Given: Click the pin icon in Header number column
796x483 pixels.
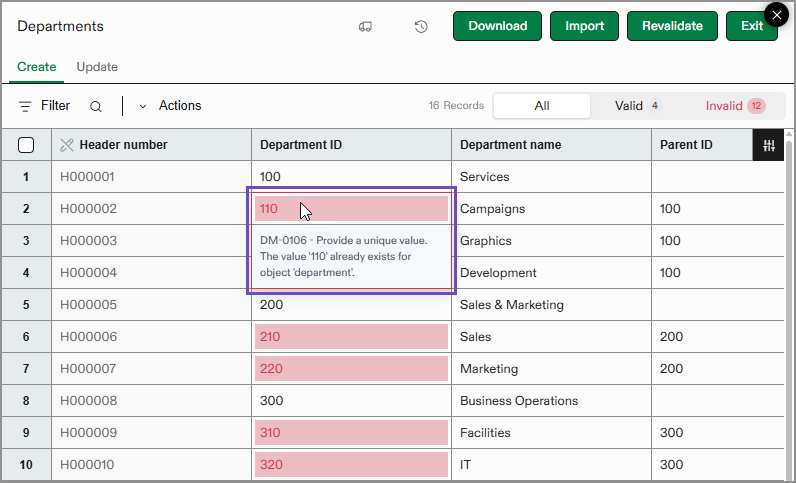Looking at the screenshot, I should [67, 145].
